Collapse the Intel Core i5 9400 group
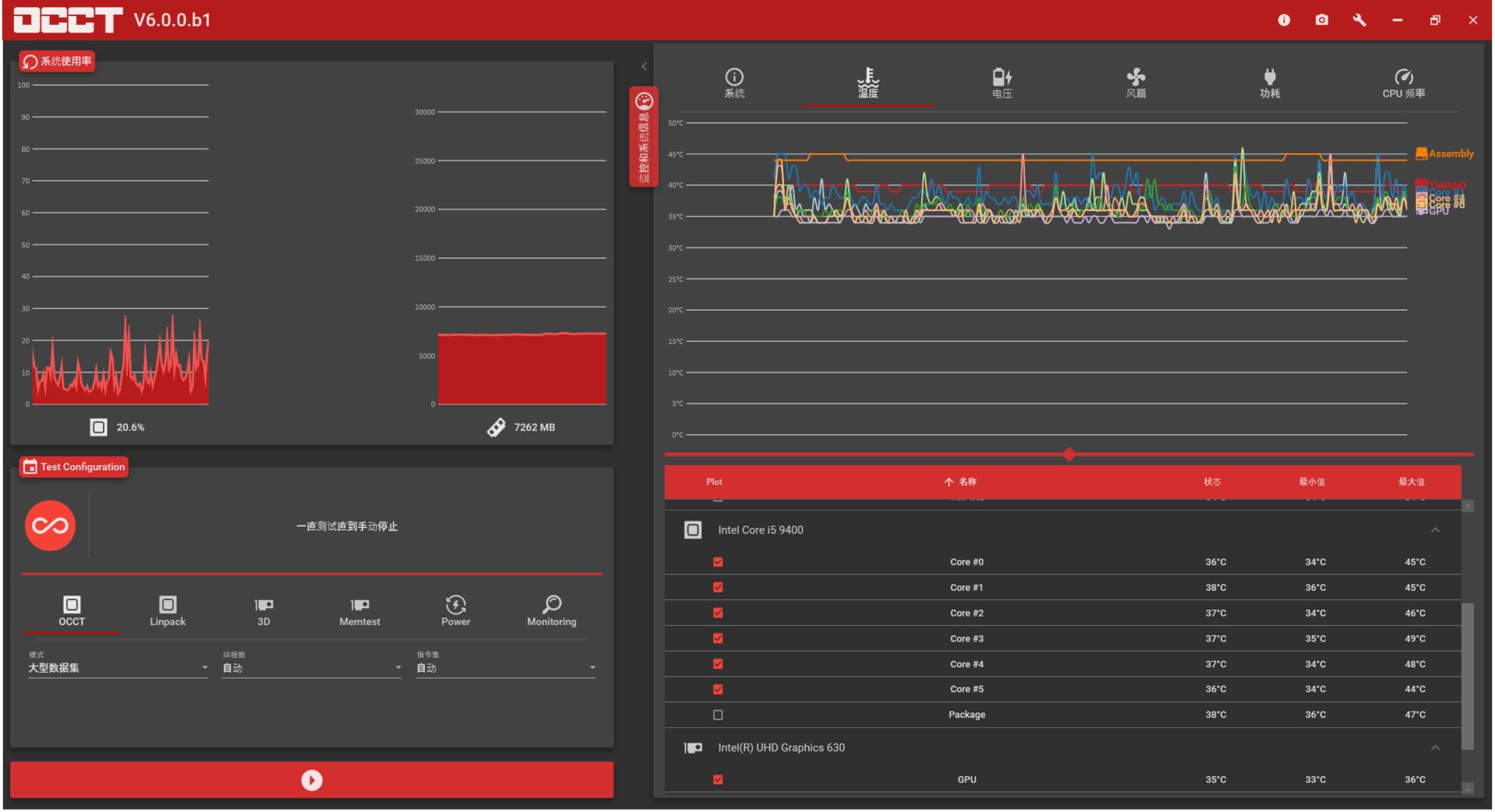This screenshot has width=1495, height=812. [1435, 530]
